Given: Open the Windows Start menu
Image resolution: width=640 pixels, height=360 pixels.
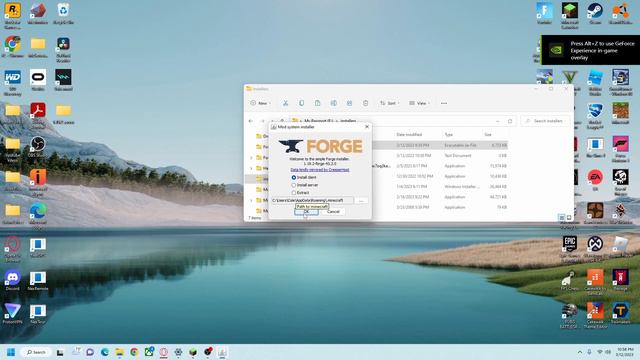Looking at the screenshot, I should coord(11,352).
